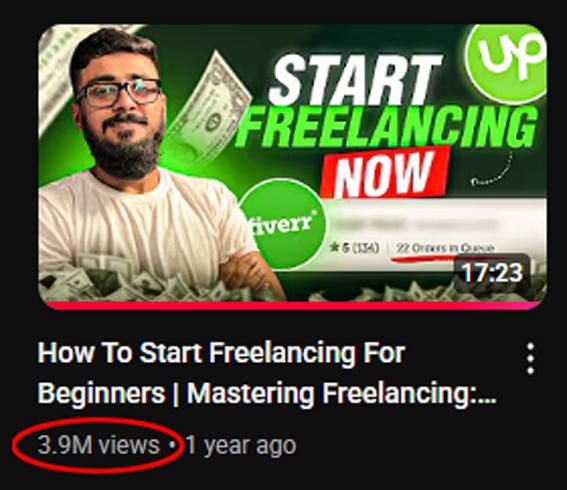The height and width of the screenshot is (490, 567).
Task: Click the star rating 5 (134) text
Action: coord(355,248)
